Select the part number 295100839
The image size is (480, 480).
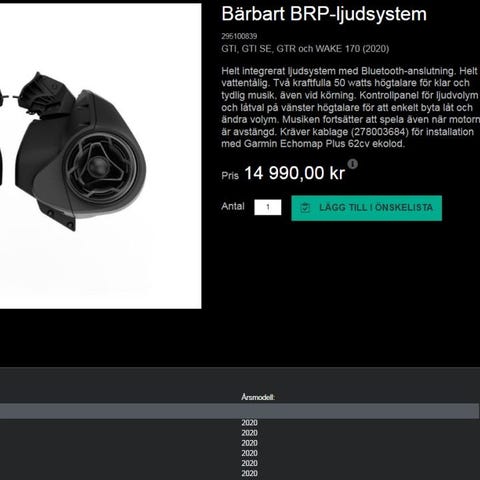coord(239,36)
